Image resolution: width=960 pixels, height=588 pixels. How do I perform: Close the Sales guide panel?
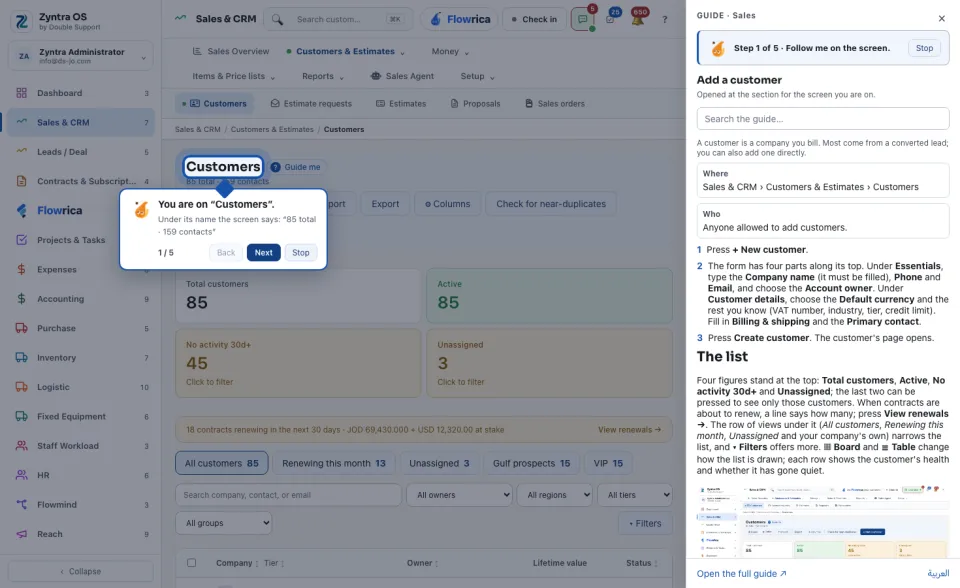(x=942, y=18)
